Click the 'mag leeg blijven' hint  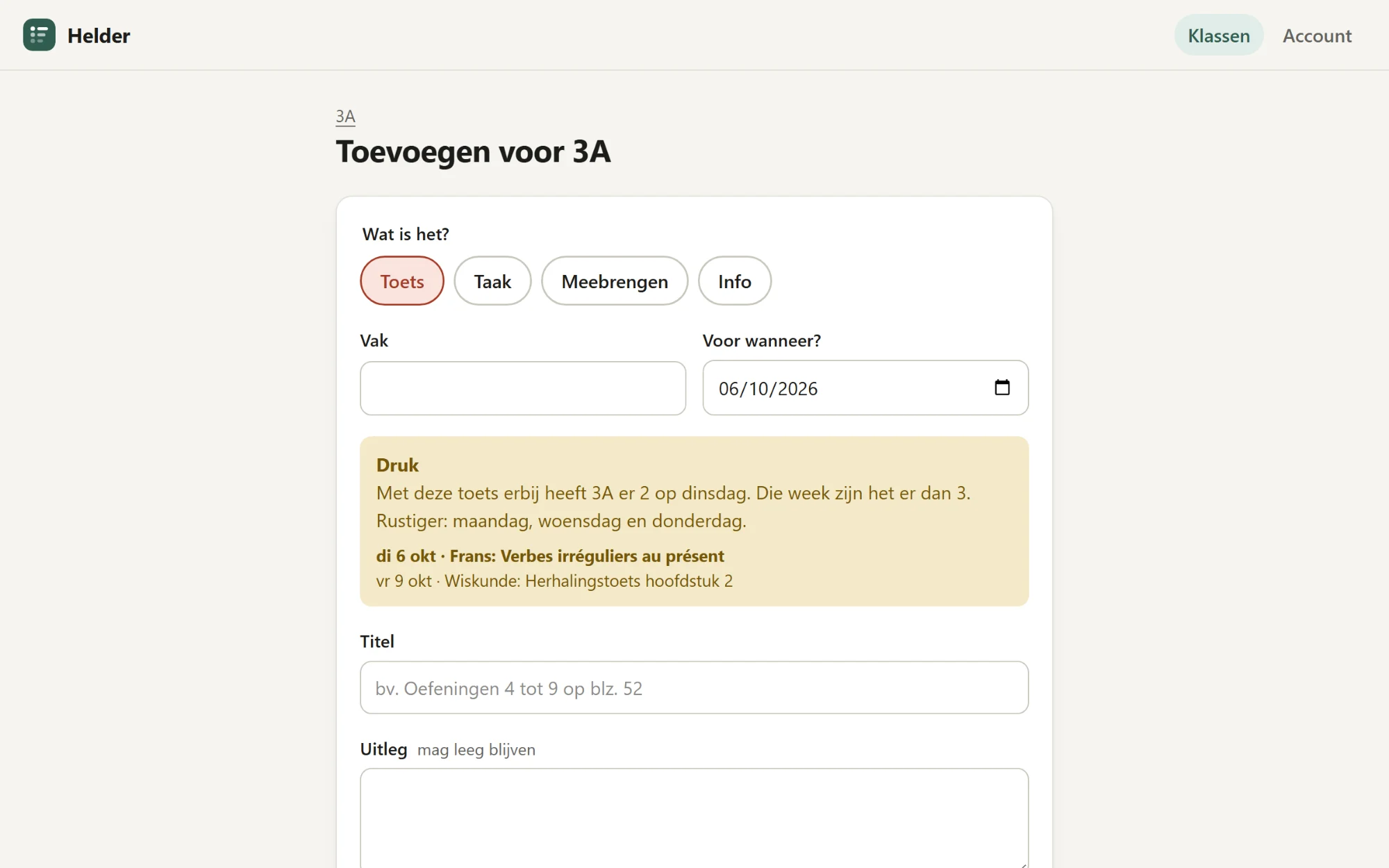coord(476,750)
